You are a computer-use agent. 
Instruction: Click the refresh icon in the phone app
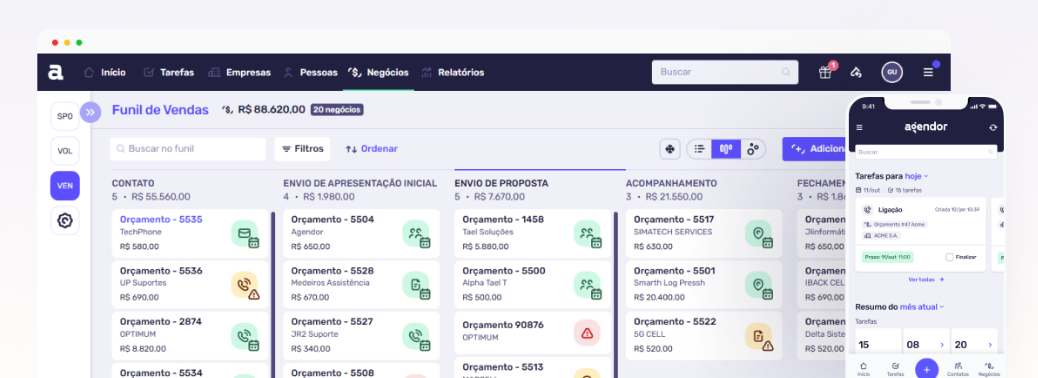click(x=992, y=128)
